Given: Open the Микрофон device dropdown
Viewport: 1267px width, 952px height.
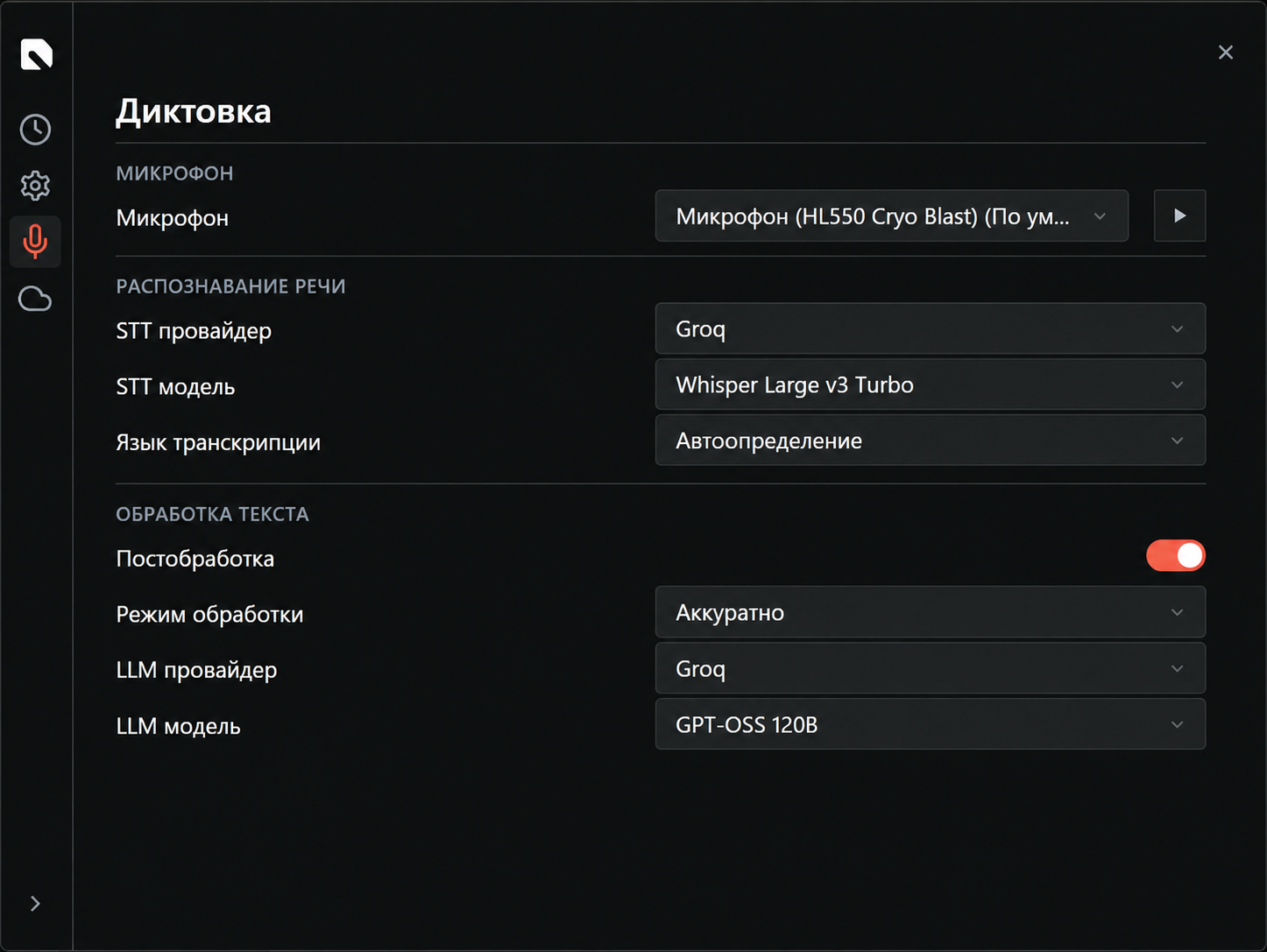Looking at the screenshot, I should click(891, 215).
